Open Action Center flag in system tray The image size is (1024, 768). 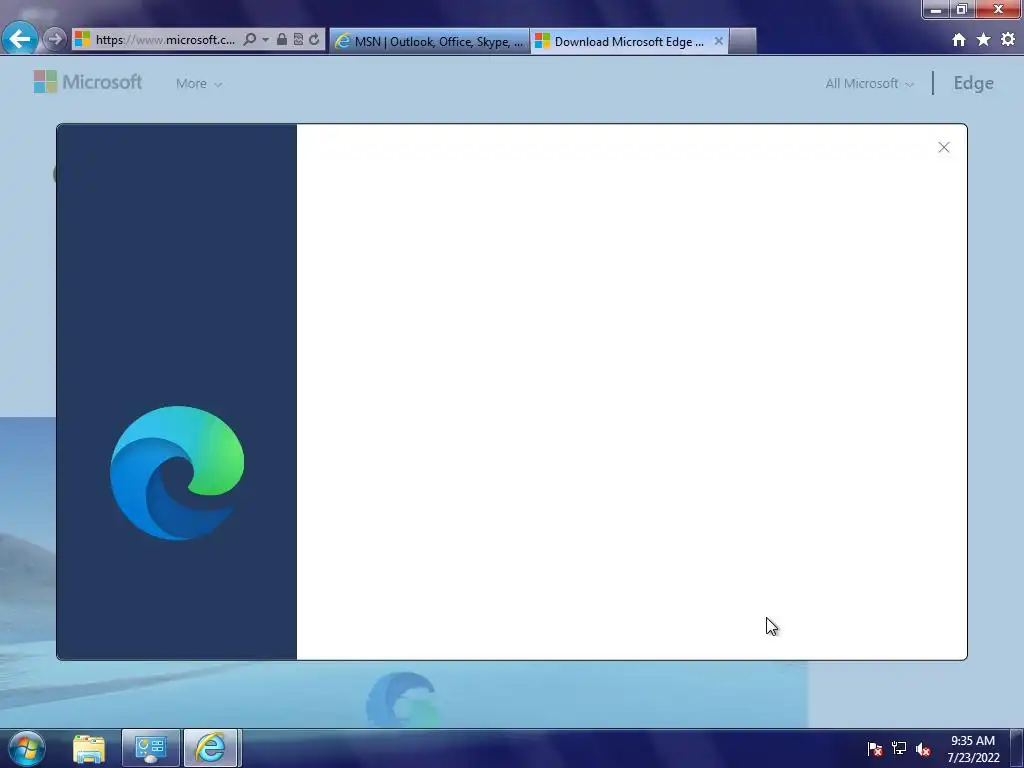point(874,749)
